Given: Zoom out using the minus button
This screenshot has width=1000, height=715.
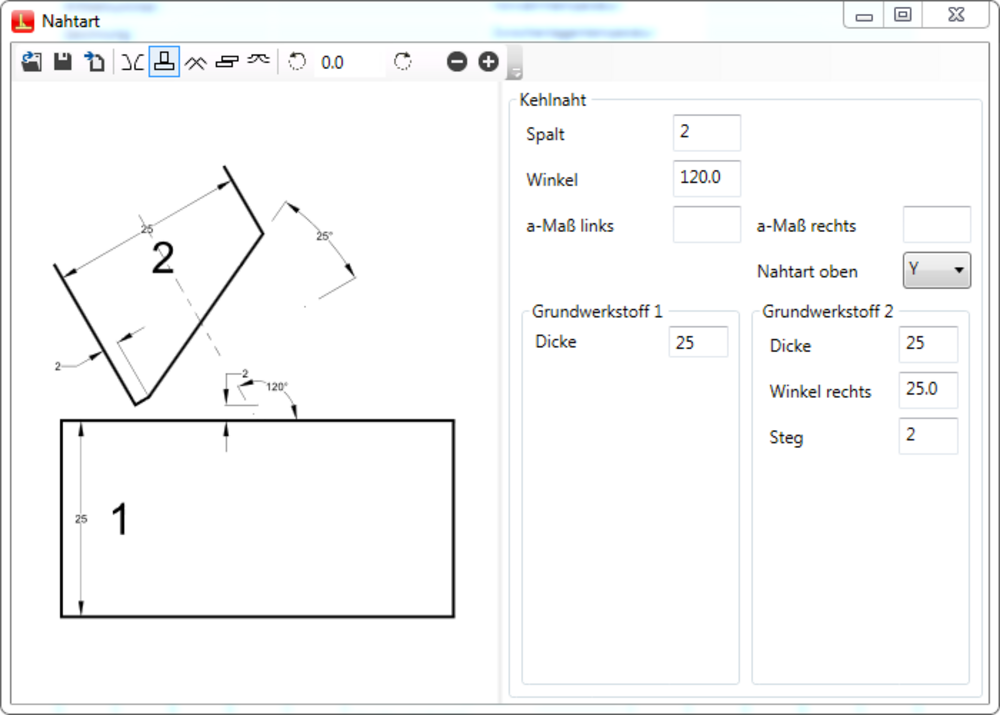Looking at the screenshot, I should [x=456, y=61].
